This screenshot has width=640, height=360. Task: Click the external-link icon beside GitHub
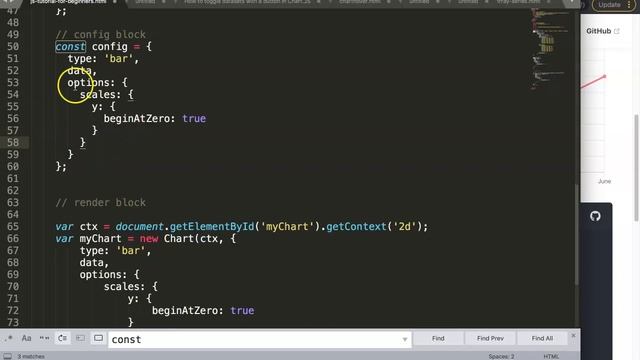(617, 31)
